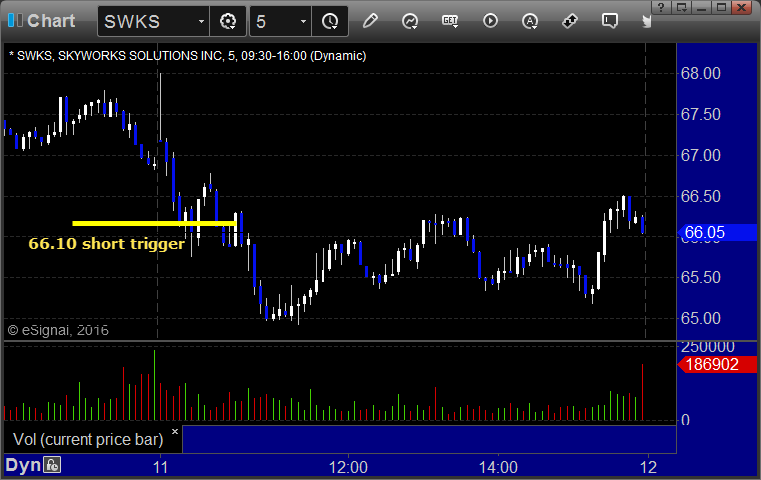This screenshot has height=480, width=761.
Task: Click the 250000 volume axis label
Action: tap(708, 347)
